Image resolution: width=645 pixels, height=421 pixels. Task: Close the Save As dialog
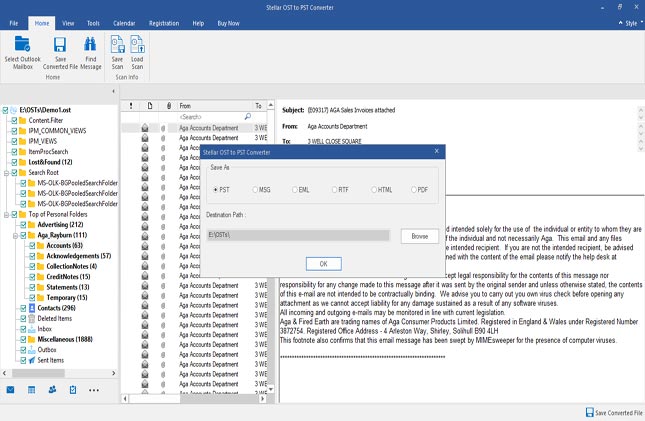(436, 151)
